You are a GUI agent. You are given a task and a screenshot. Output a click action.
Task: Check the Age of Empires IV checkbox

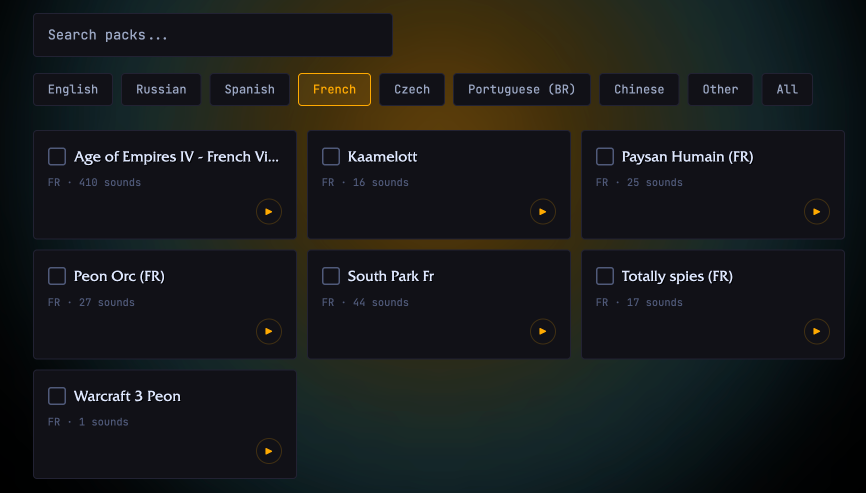point(57,156)
